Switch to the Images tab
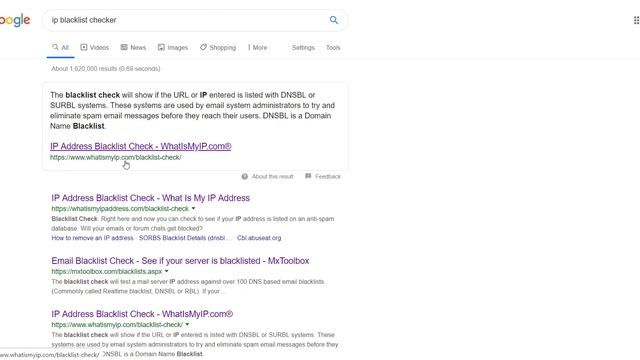The height and width of the screenshot is (360, 640). [x=173, y=48]
